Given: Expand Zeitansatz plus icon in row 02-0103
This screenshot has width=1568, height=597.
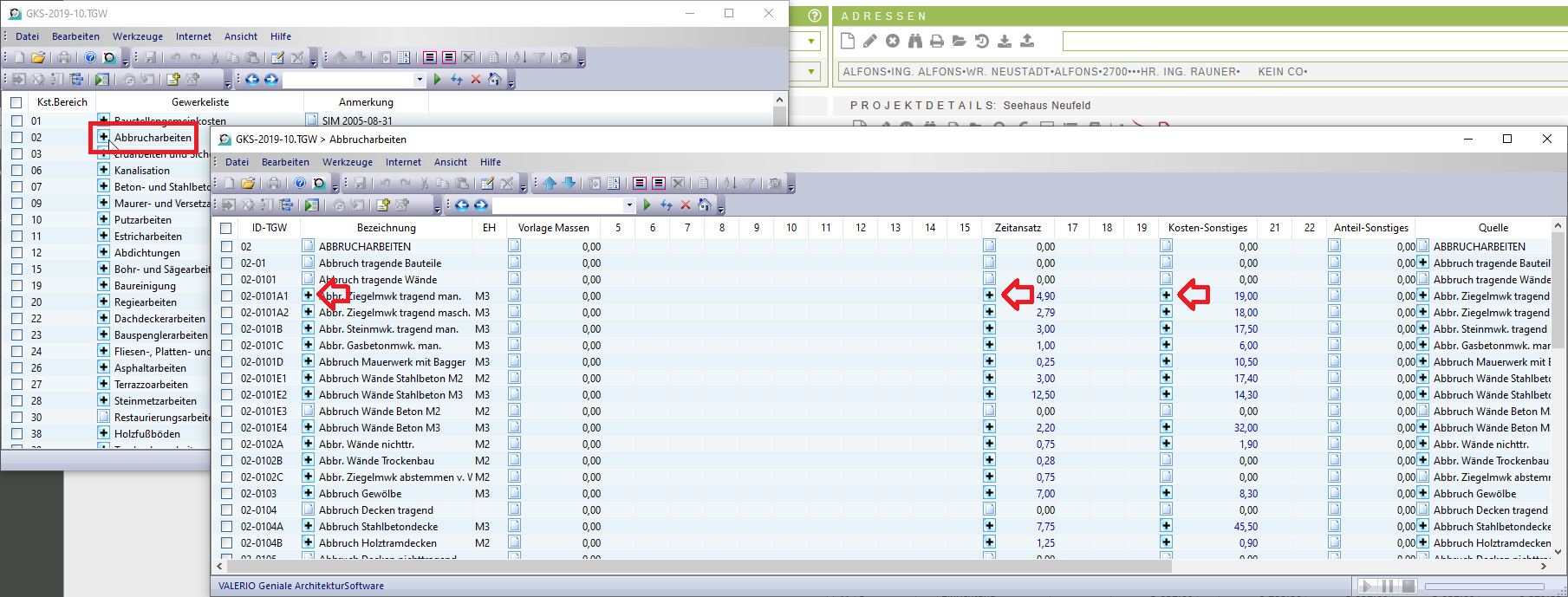Looking at the screenshot, I should coord(989,494).
